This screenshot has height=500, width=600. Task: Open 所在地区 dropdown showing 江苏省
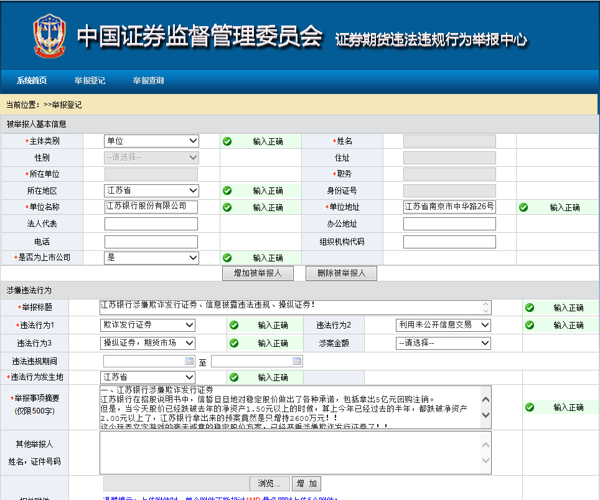point(151,191)
